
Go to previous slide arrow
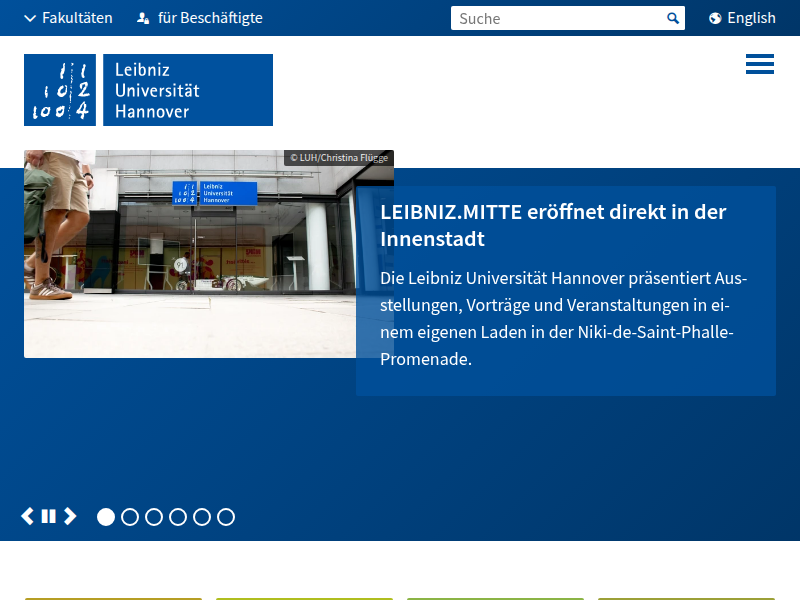tap(28, 516)
